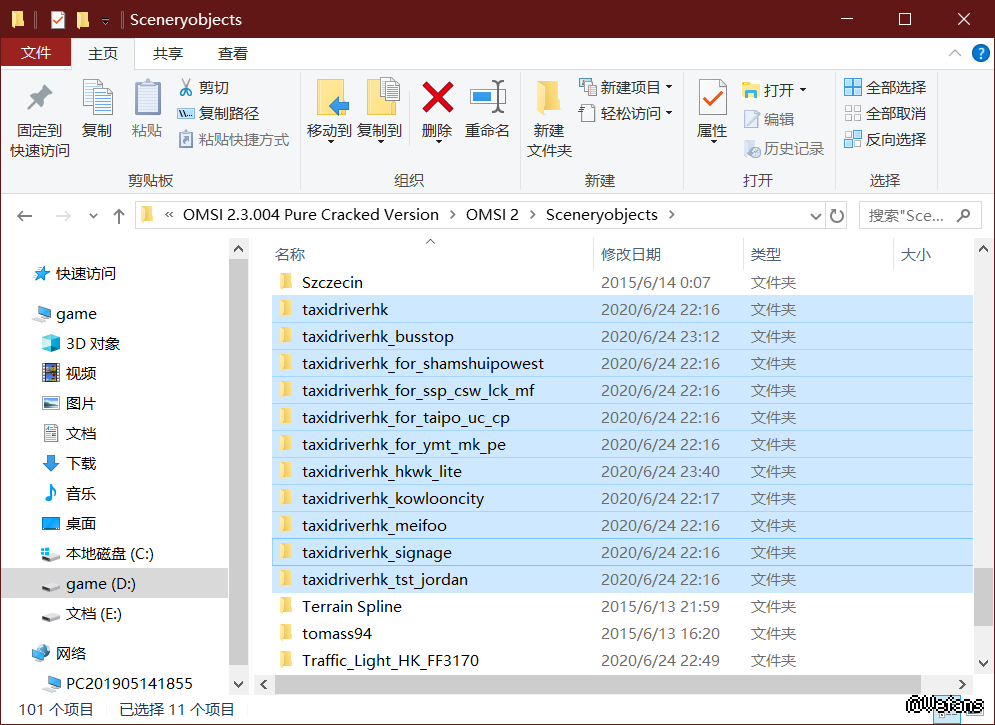Open the New Item (新建项目) dropdown
The image size is (995, 725).
click(x=625, y=88)
